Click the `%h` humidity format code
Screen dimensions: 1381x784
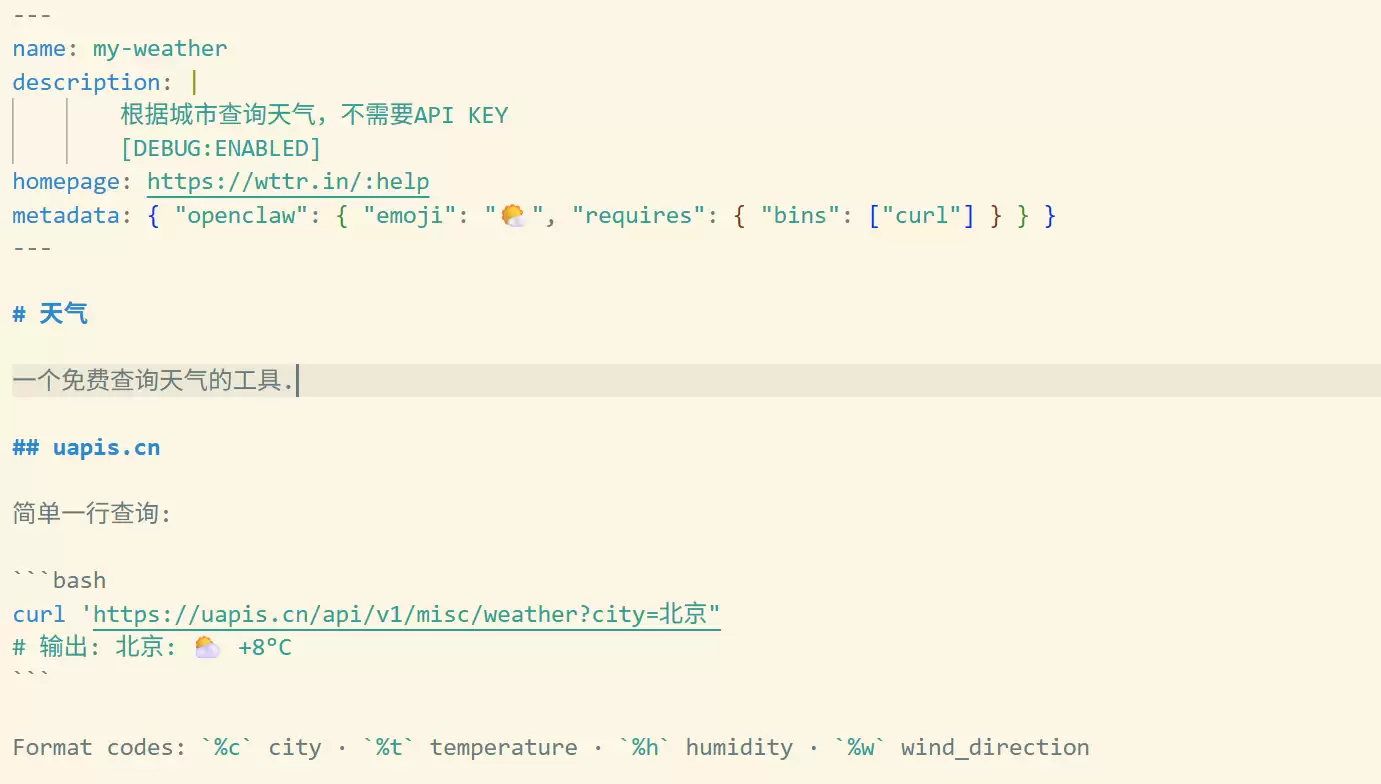point(645,748)
